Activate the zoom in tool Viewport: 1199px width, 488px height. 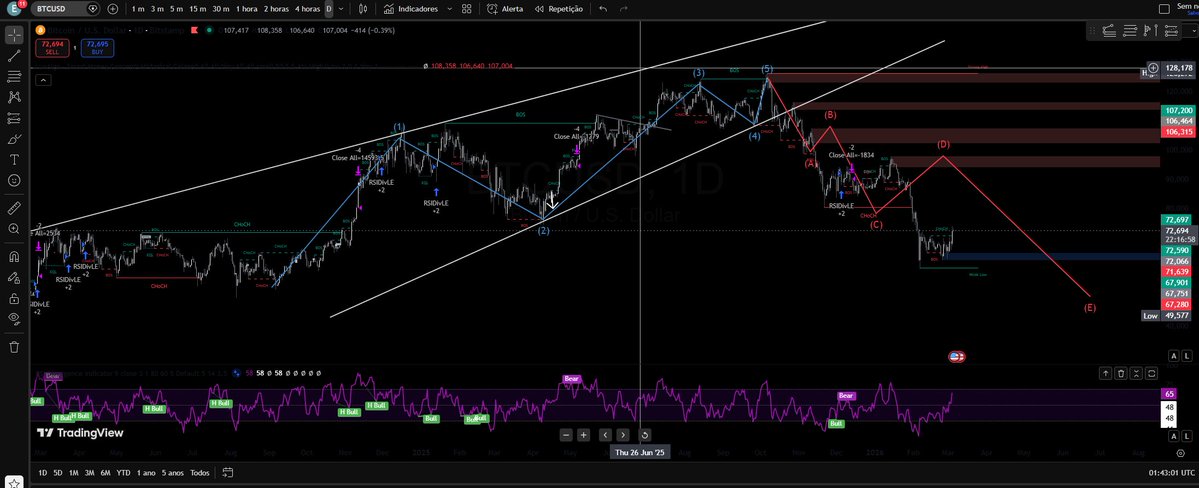[14, 229]
